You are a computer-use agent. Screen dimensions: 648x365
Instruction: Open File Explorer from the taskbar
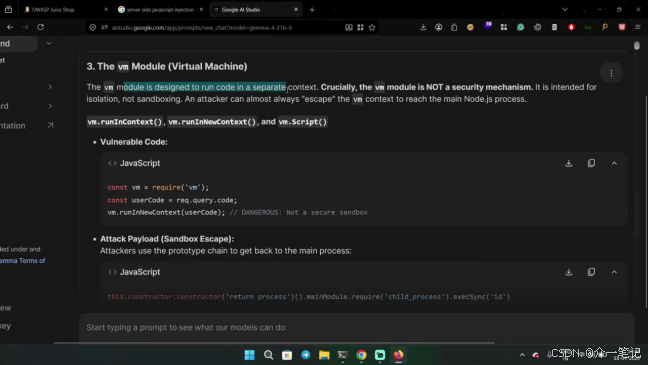(x=324, y=355)
